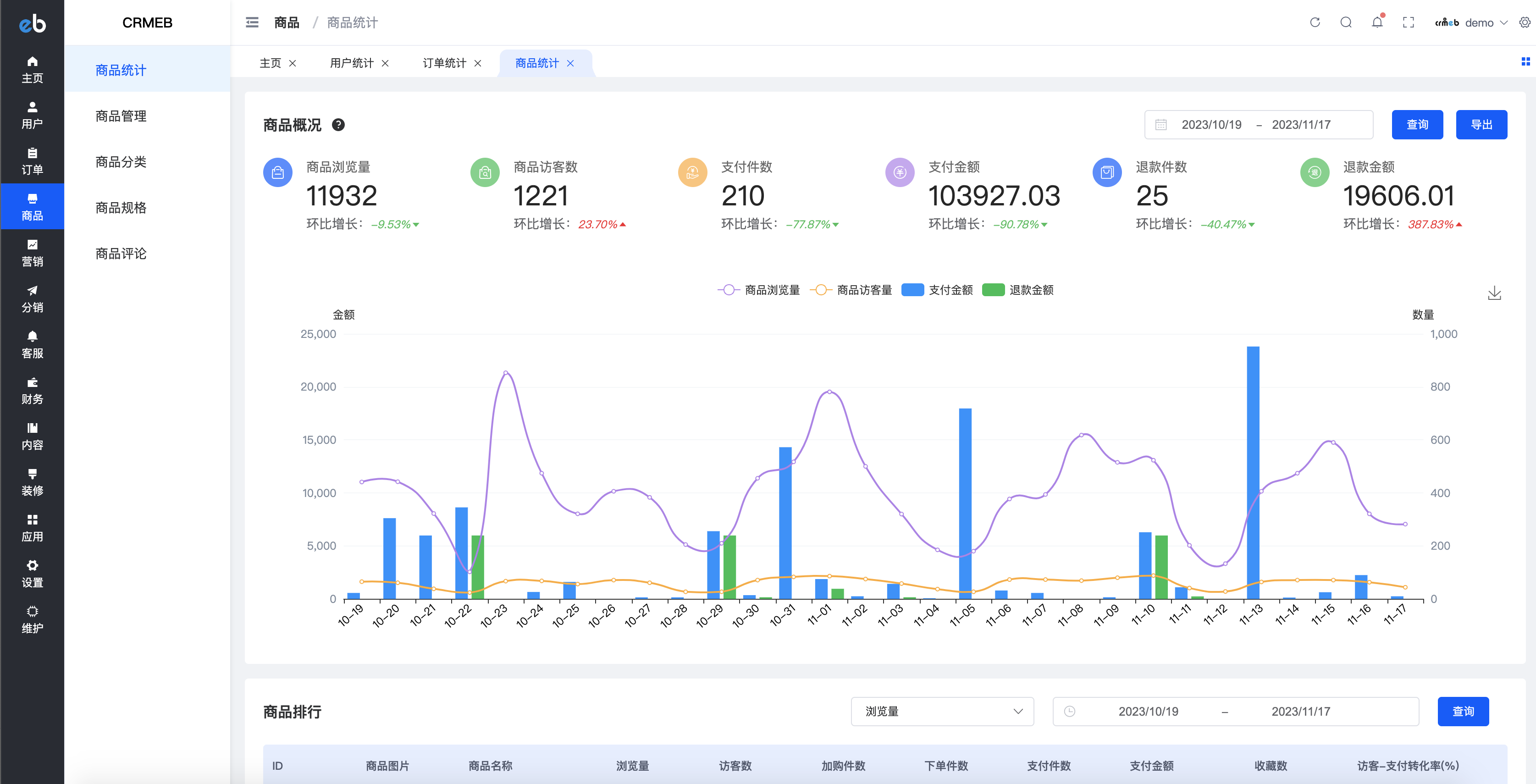Open 维护 maintenance in the sidebar
Screen dimensions: 1536x784
pos(32,619)
